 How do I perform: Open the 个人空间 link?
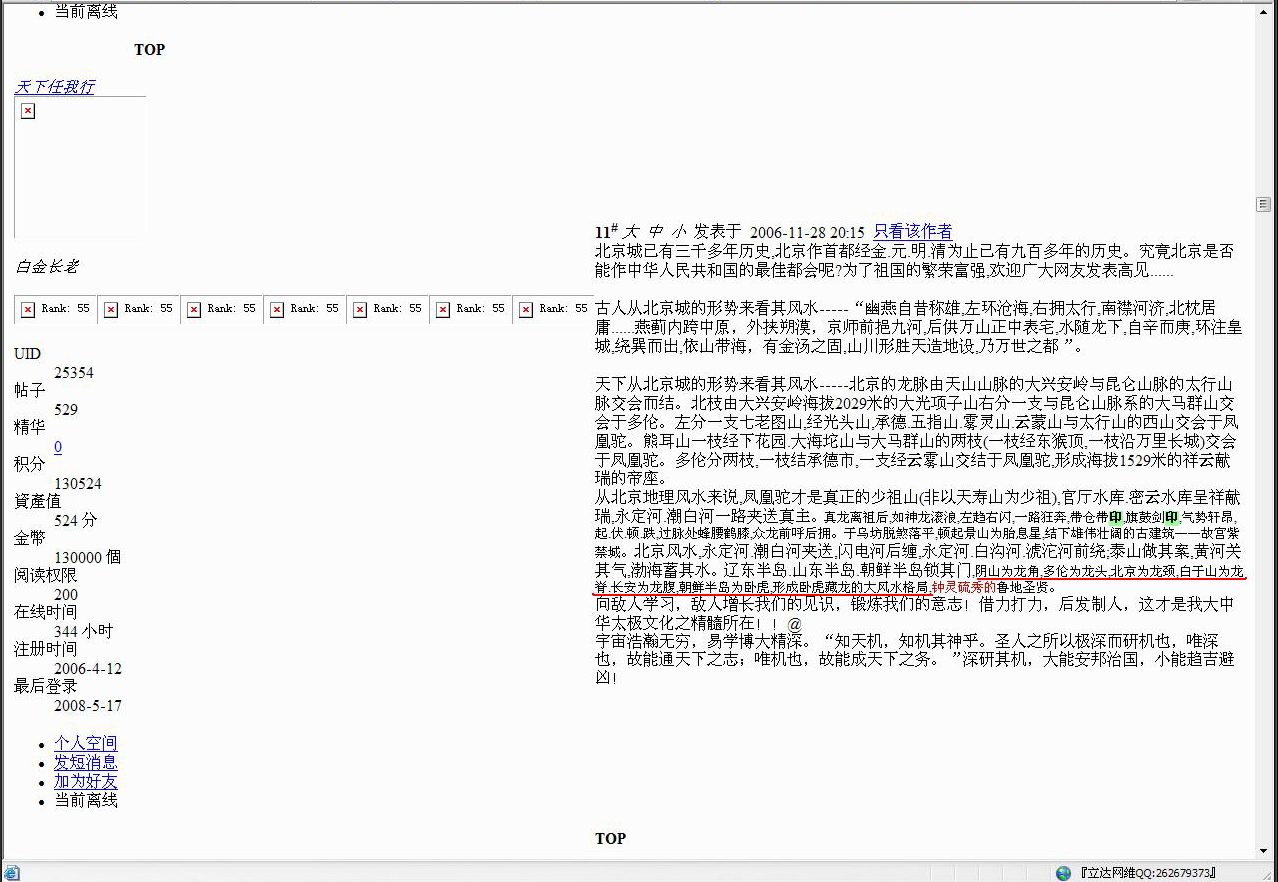tap(85, 743)
